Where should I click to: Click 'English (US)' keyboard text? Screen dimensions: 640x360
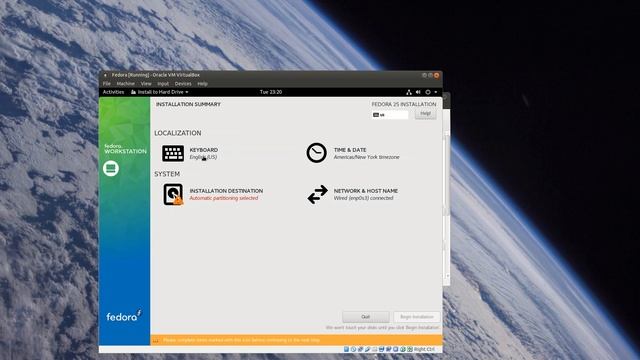203,157
